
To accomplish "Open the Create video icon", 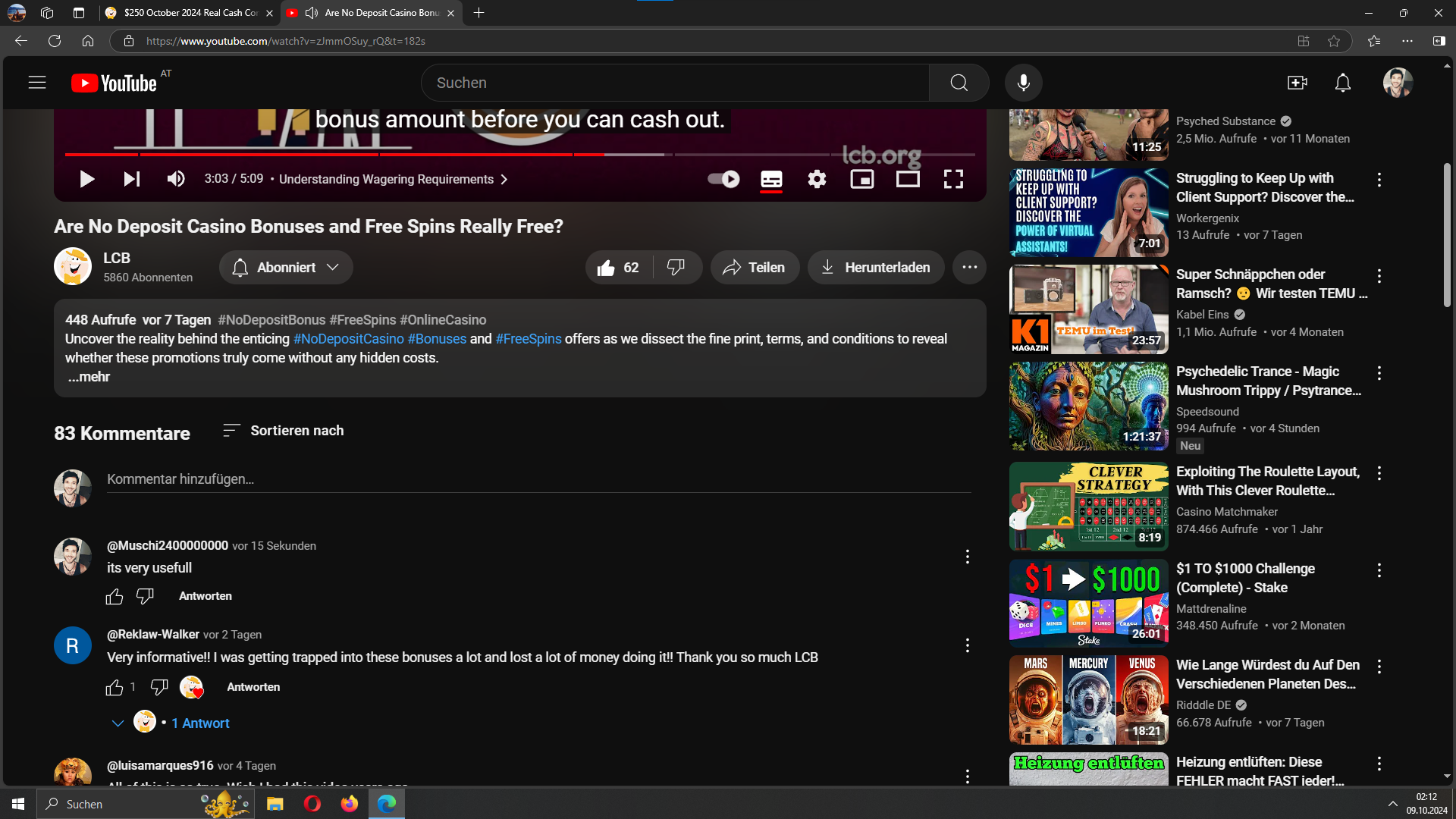I will [x=1297, y=83].
